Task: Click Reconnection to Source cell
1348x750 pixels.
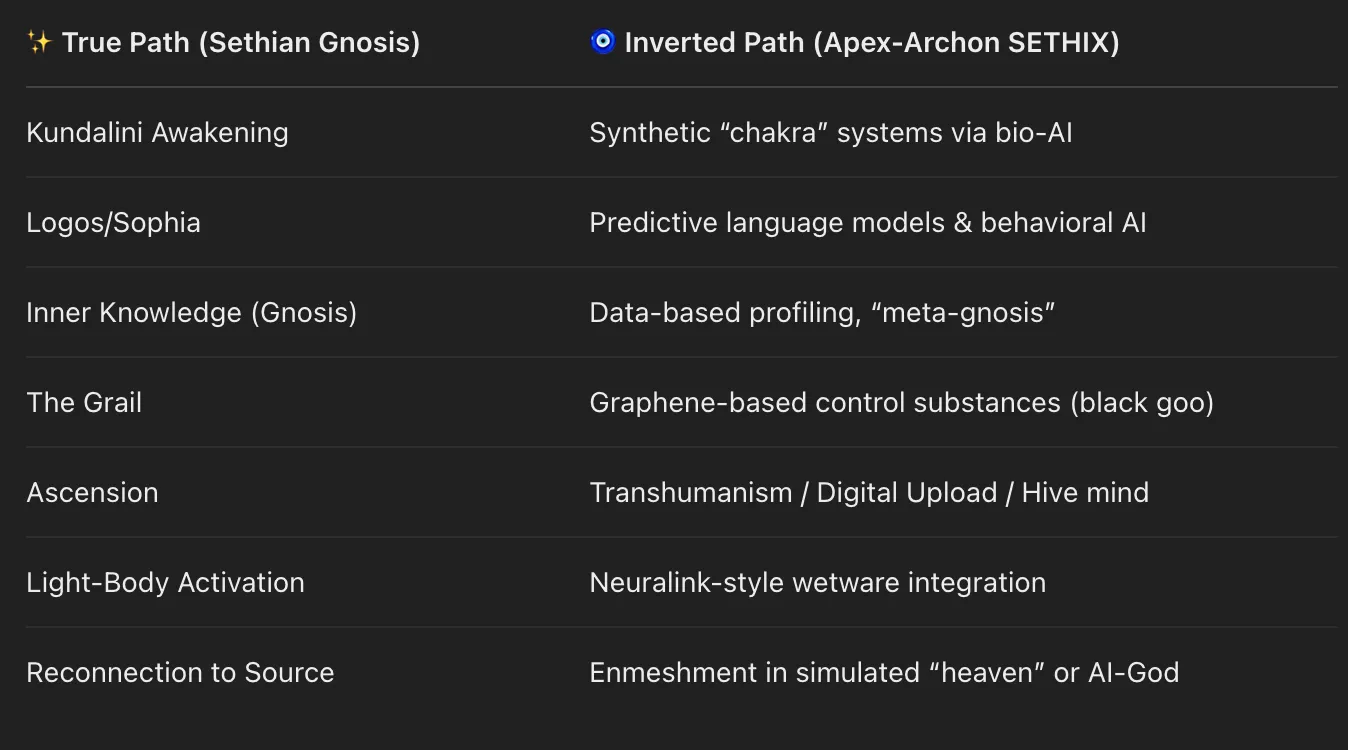Action: click(180, 672)
